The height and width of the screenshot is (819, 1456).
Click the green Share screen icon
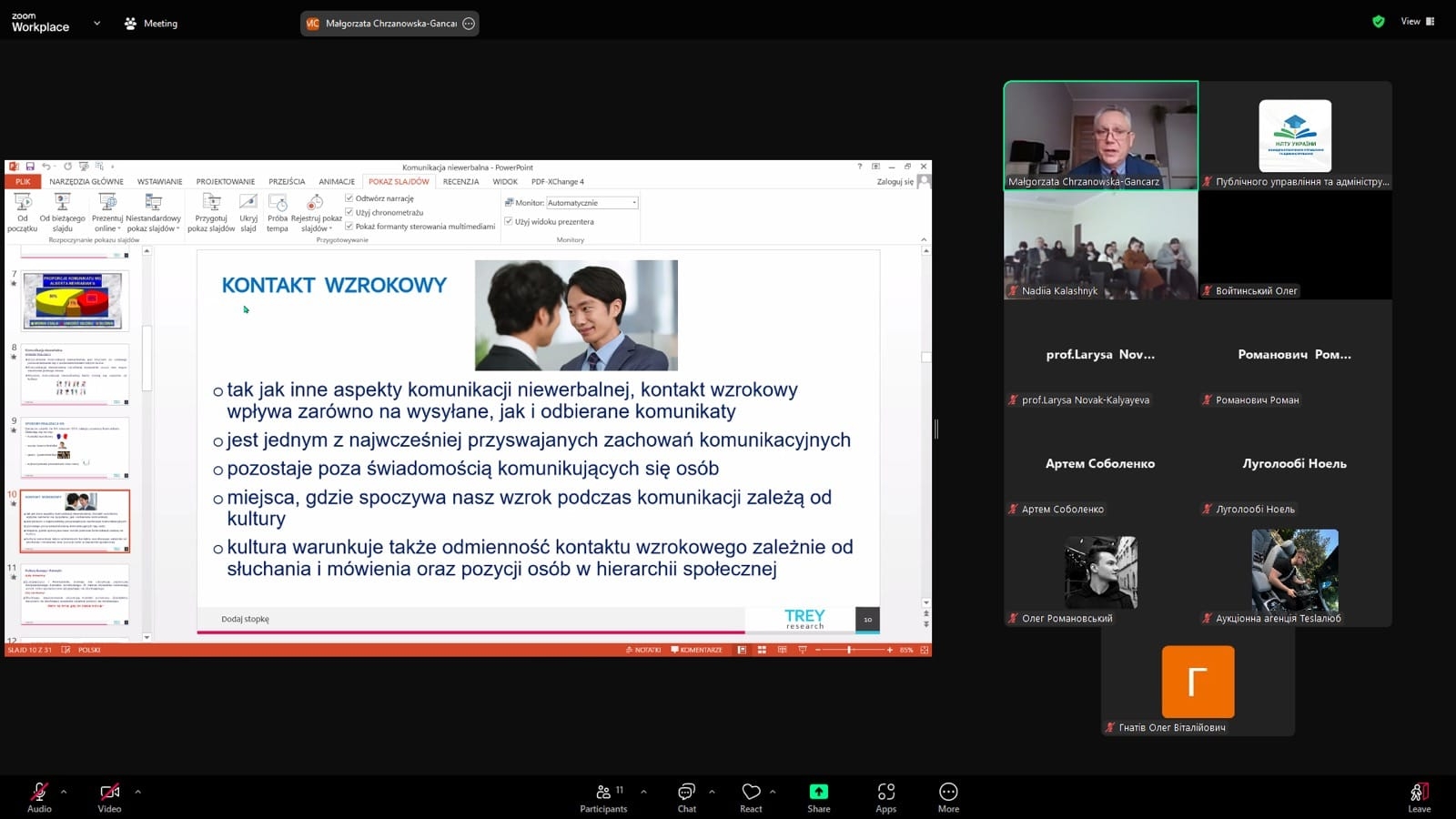click(x=818, y=792)
